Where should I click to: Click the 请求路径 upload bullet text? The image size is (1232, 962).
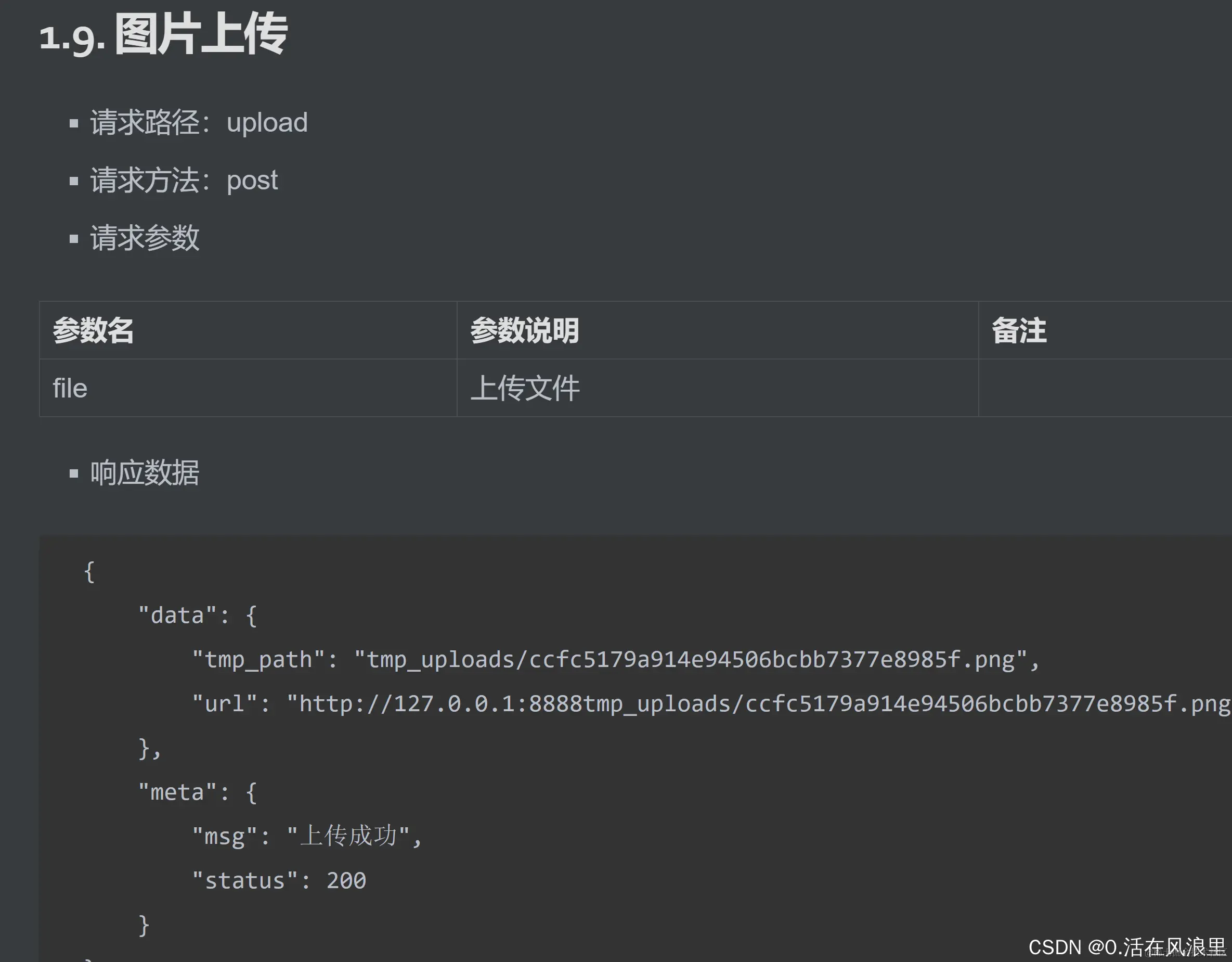point(199,122)
